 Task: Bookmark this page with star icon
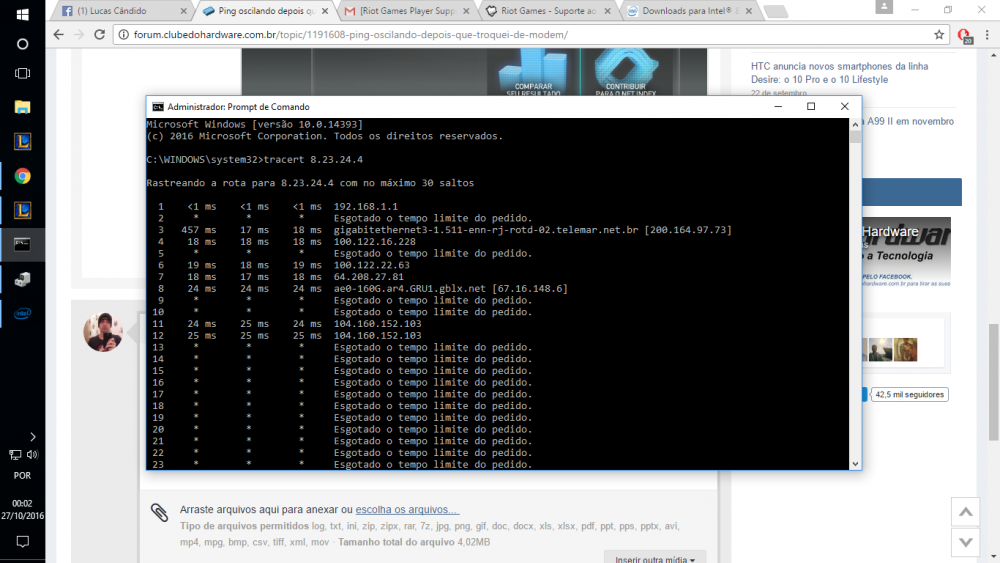point(939,34)
